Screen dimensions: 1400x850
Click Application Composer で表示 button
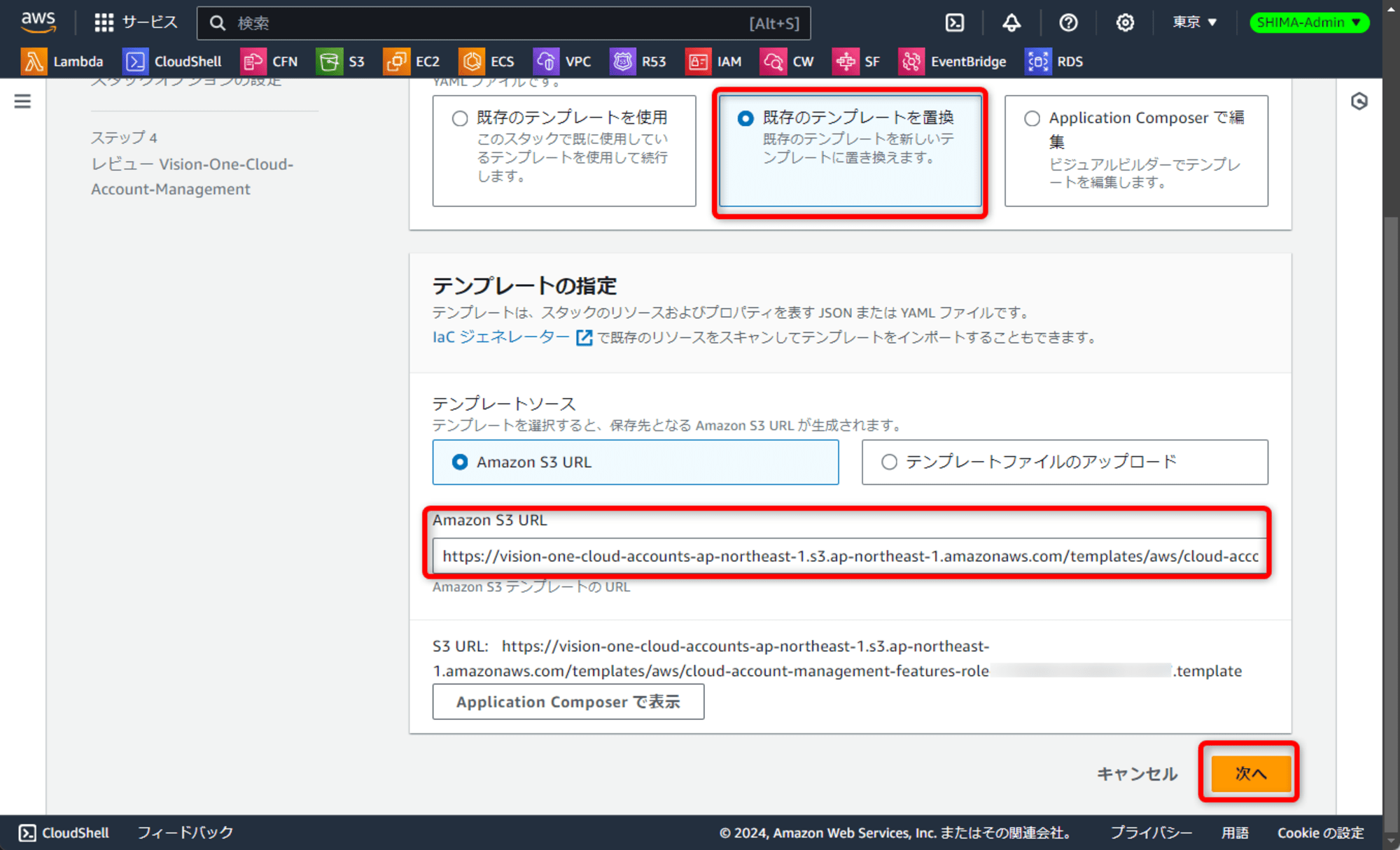coord(568,702)
